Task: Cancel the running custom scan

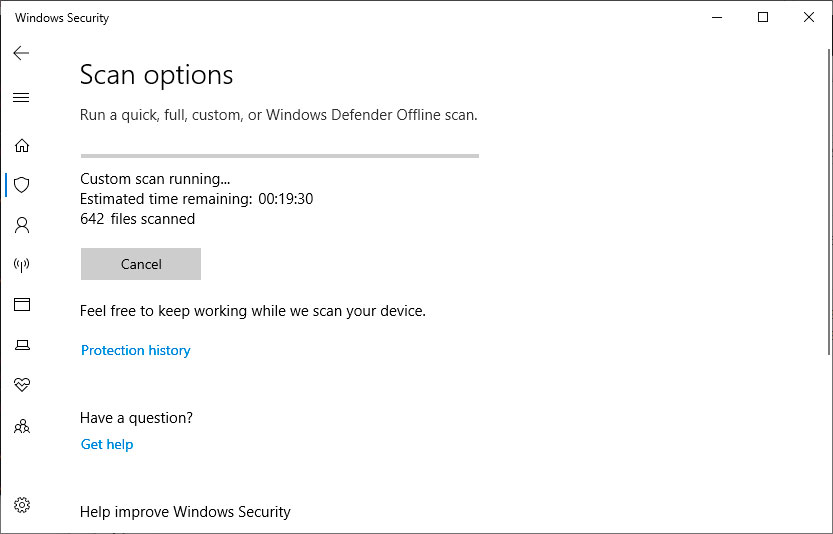Action: point(141,264)
